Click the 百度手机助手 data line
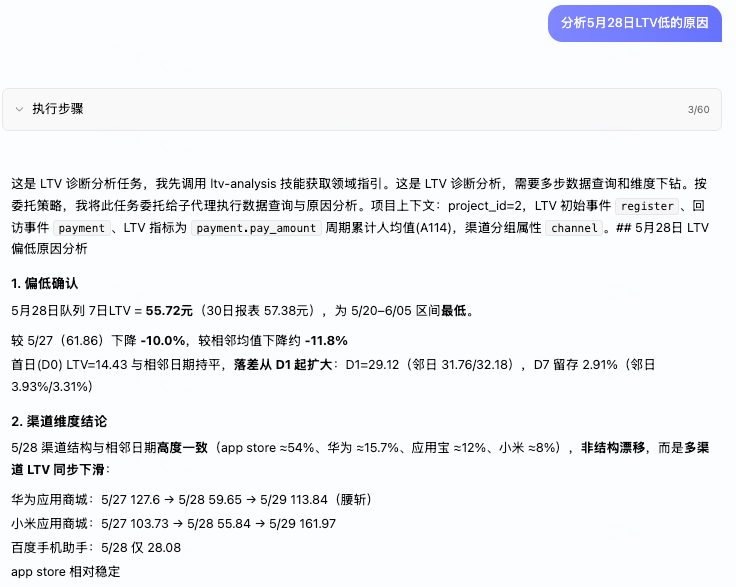This screenshot has width=736, height=587. [96, 548]
